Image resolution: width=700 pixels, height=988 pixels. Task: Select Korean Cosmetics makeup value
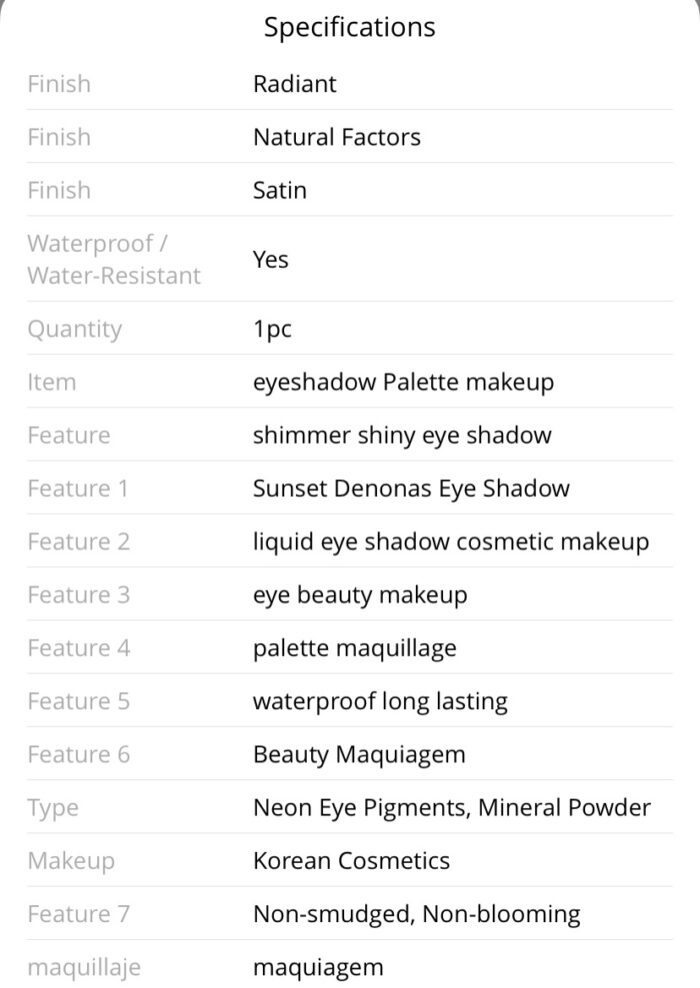(x=351, y=861)
